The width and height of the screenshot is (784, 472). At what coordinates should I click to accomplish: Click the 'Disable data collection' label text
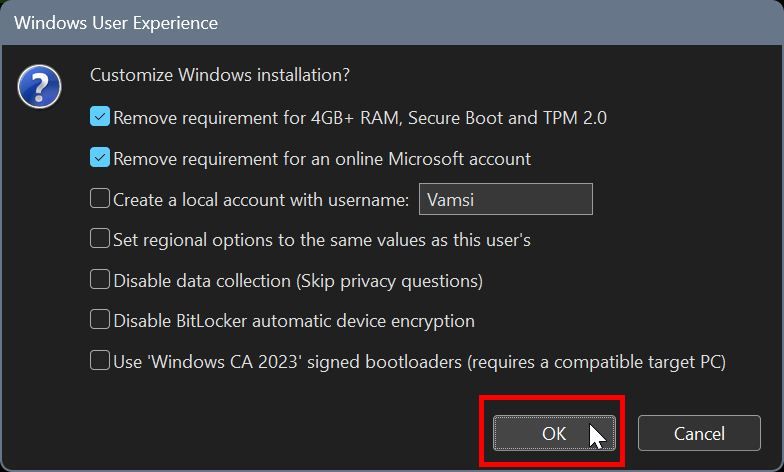coord(298,281)
